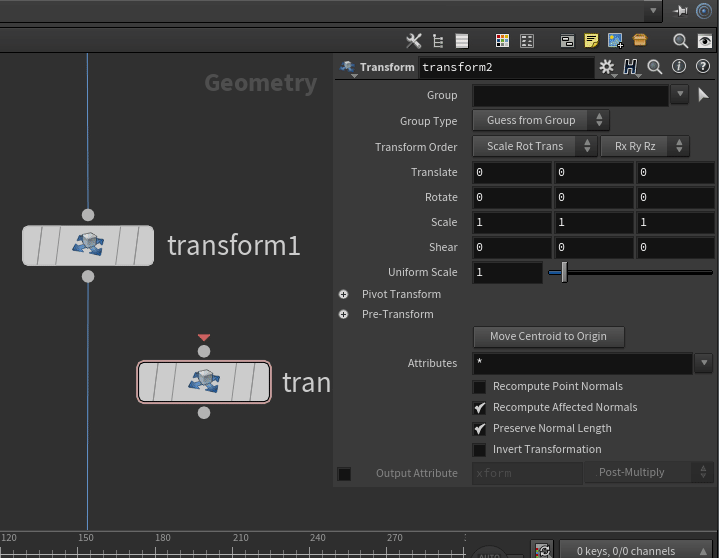Click the sticky note icon in network toolbar

pyautogui.click(x=591, y=41)
